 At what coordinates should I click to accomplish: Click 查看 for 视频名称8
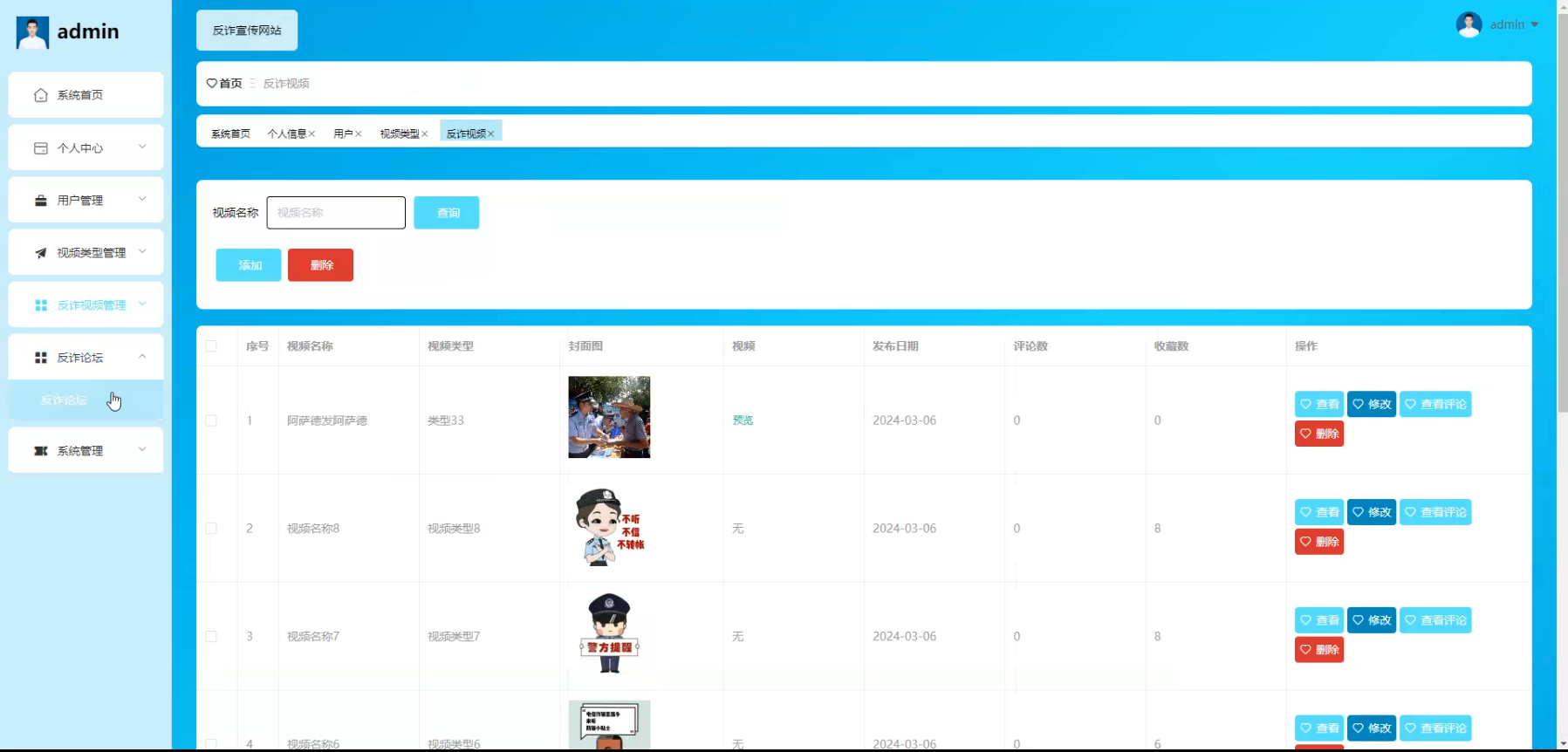1319,512
